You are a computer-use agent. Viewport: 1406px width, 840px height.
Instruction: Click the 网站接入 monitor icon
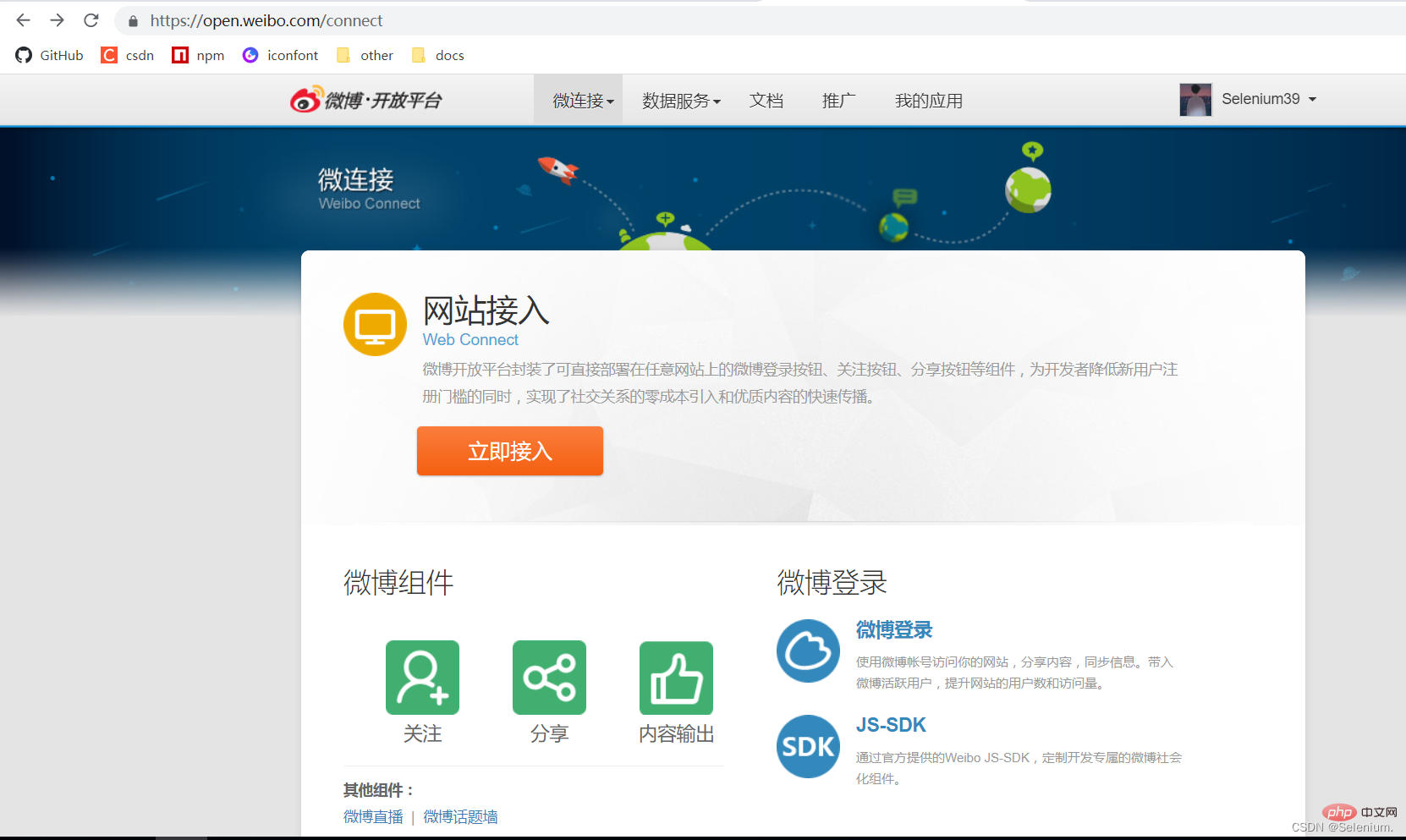click(x=375, y=324)
